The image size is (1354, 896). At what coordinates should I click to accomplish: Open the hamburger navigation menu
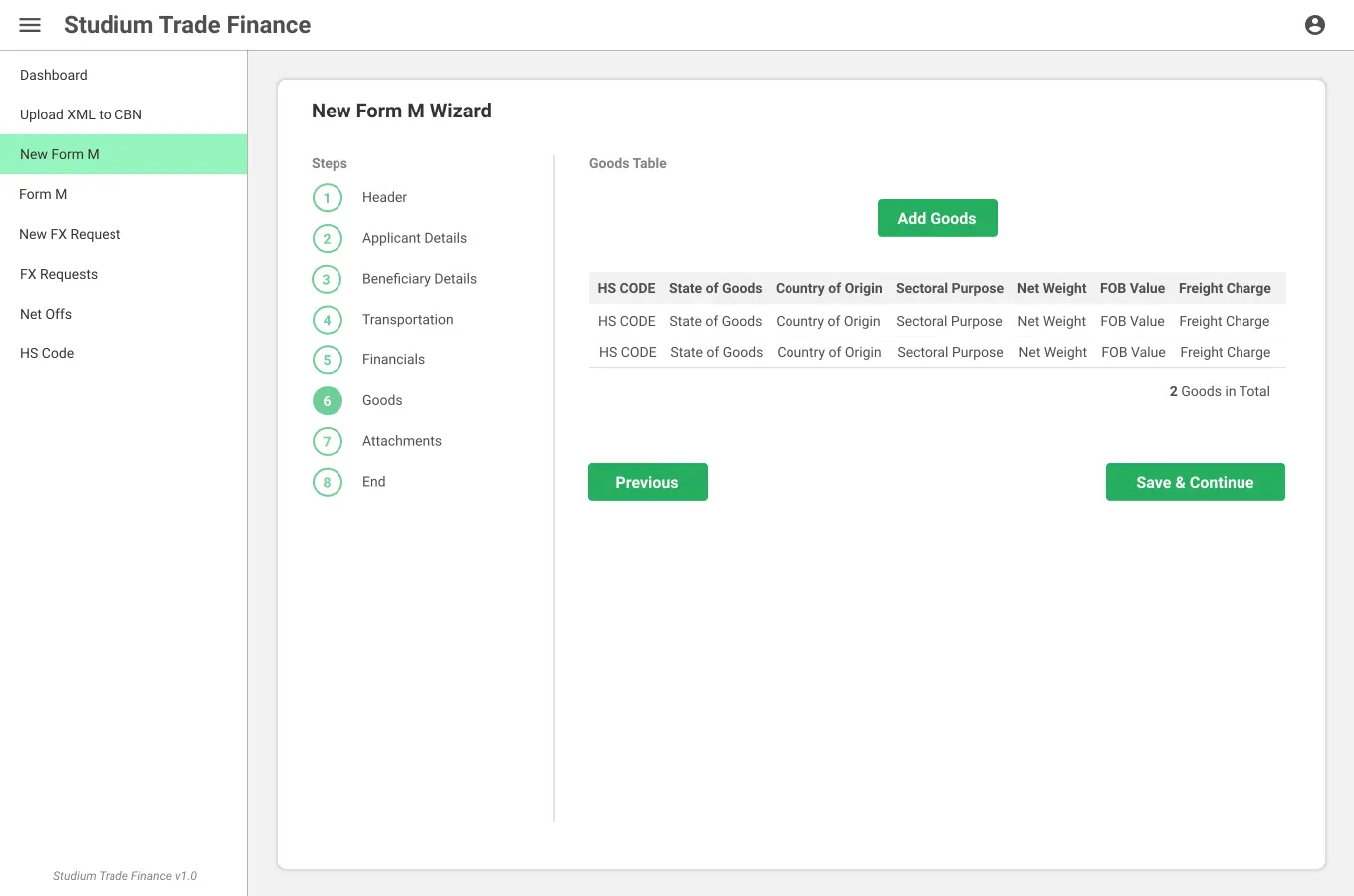coord(30,25)
